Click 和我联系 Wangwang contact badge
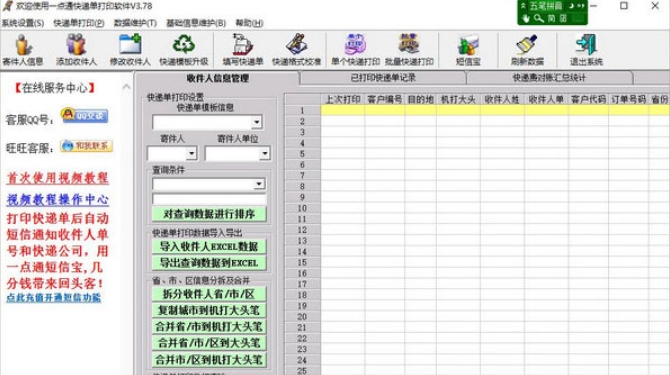The width and height of the screenshot is (670, 375). (x=86, y=146)
